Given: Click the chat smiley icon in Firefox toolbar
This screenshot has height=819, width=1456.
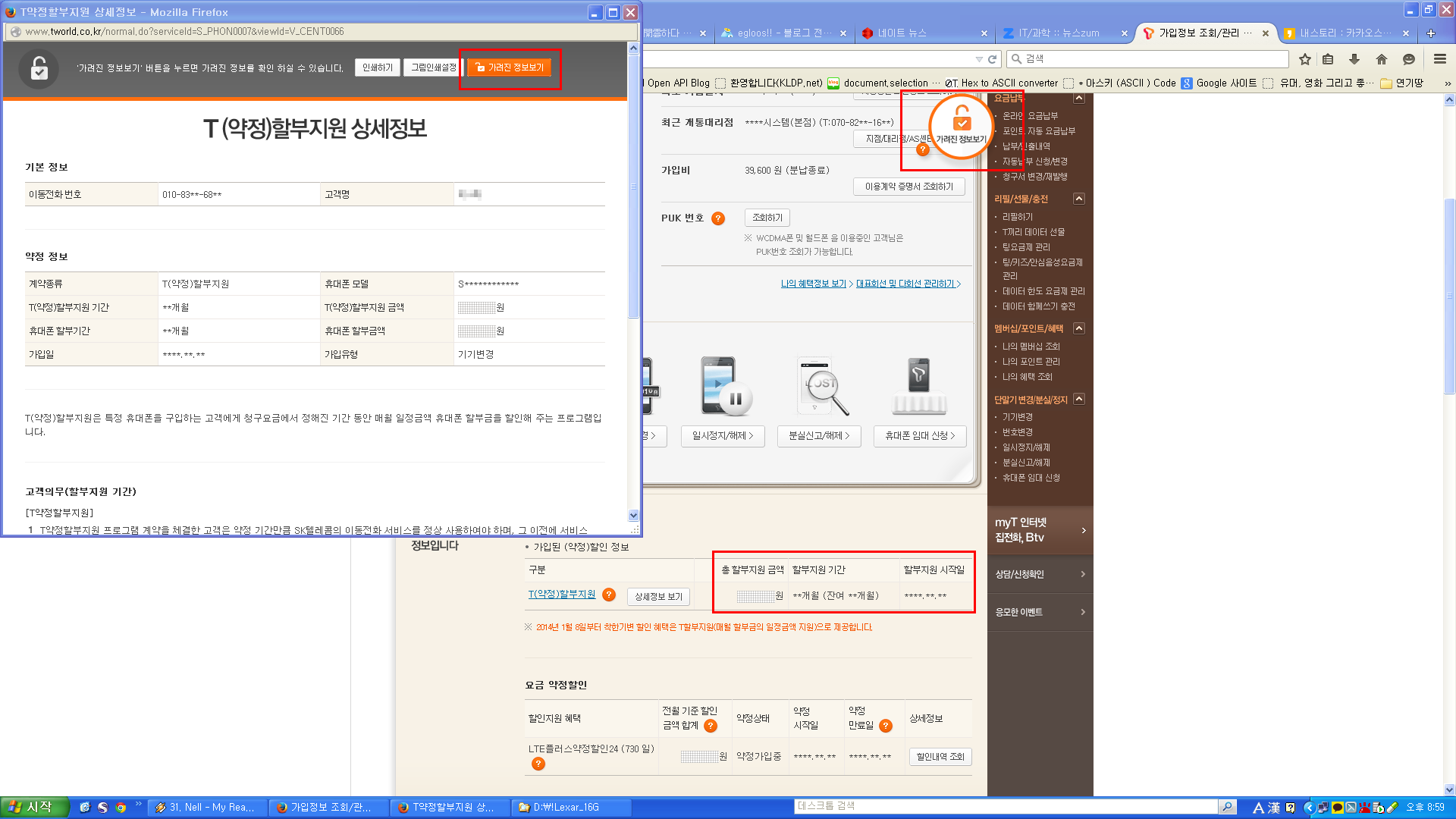Looking at the screenshot, I should click(x=1409, y=59).
